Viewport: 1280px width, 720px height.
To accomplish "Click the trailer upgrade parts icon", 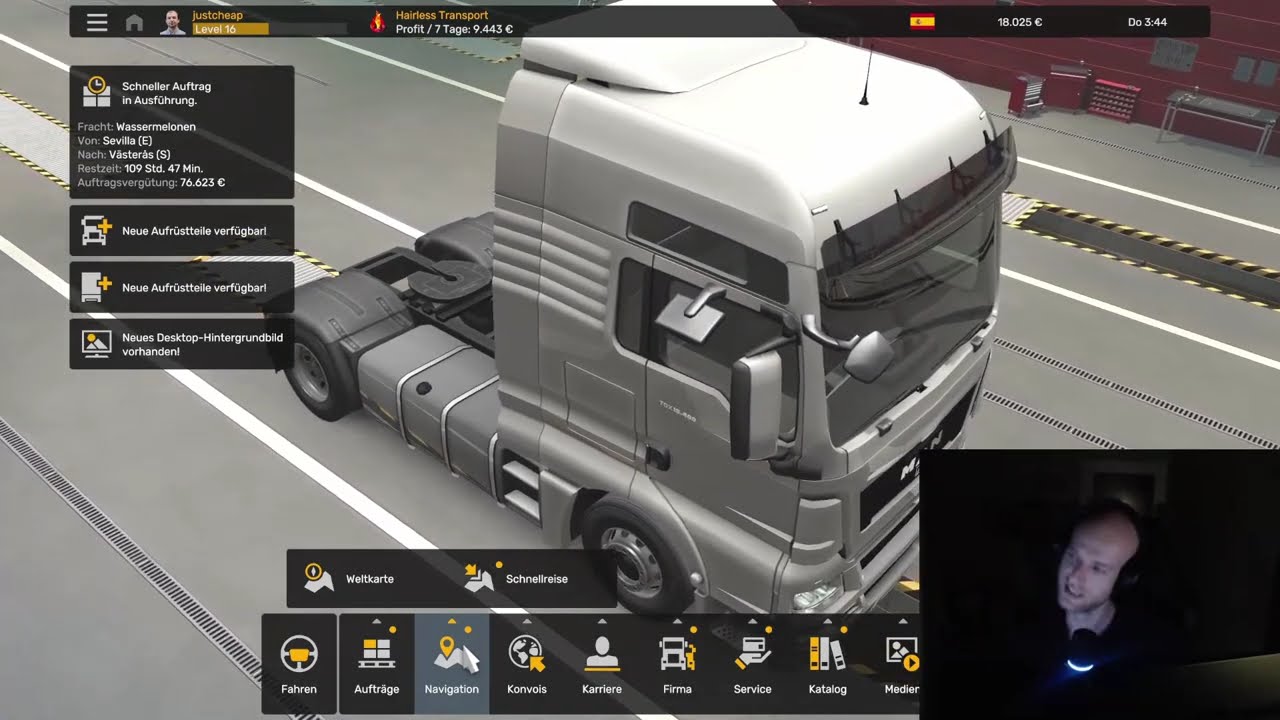I will 96,288.
